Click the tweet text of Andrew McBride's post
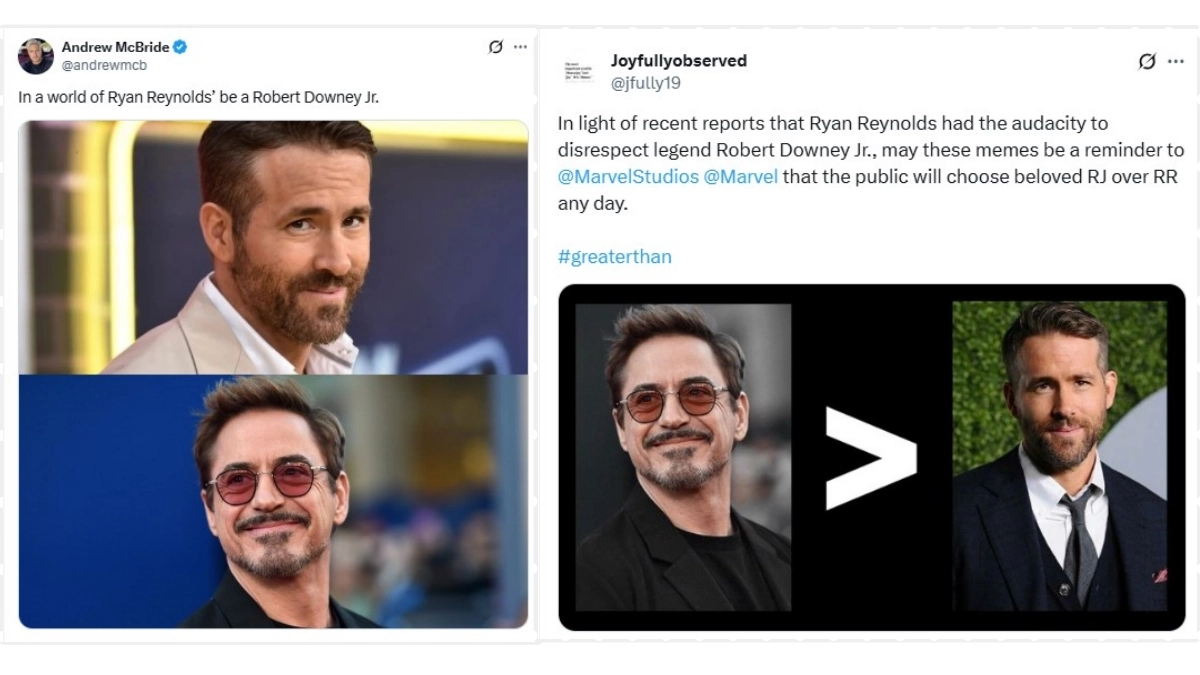Screen dimensions: 1200x675 tap(200, 97)
